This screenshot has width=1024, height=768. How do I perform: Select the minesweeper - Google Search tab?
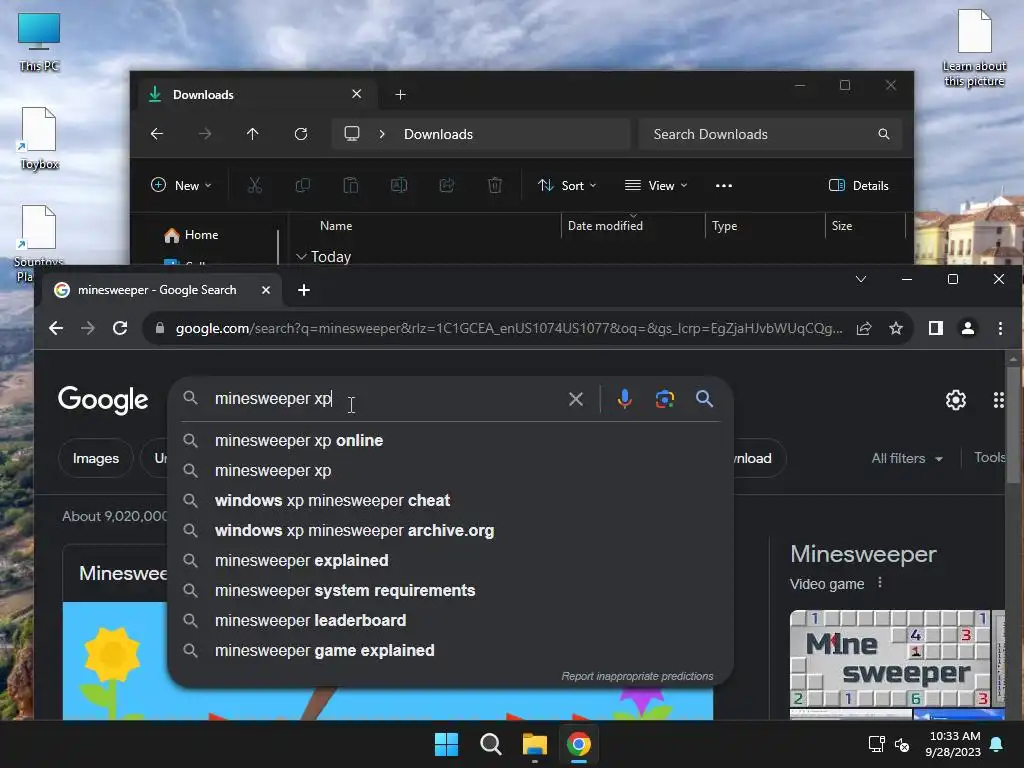coord(163,290)
